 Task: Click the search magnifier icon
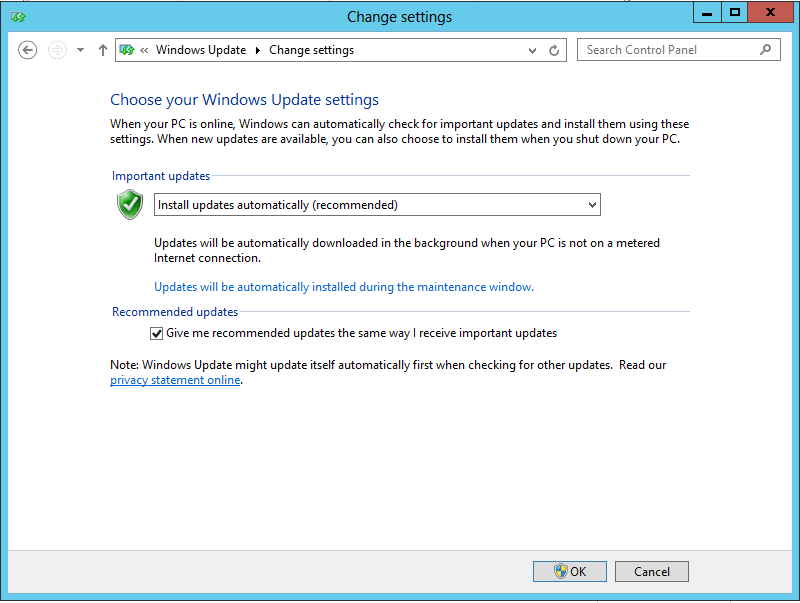tap(766, 49)
